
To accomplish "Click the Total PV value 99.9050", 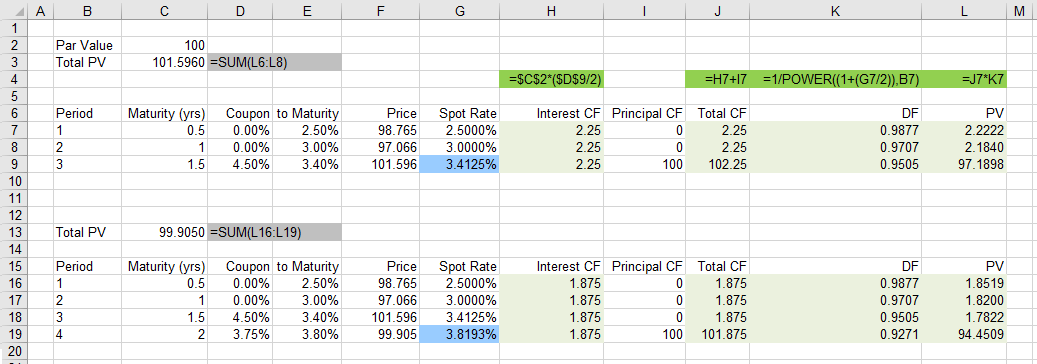I will (x=165, y=232).
